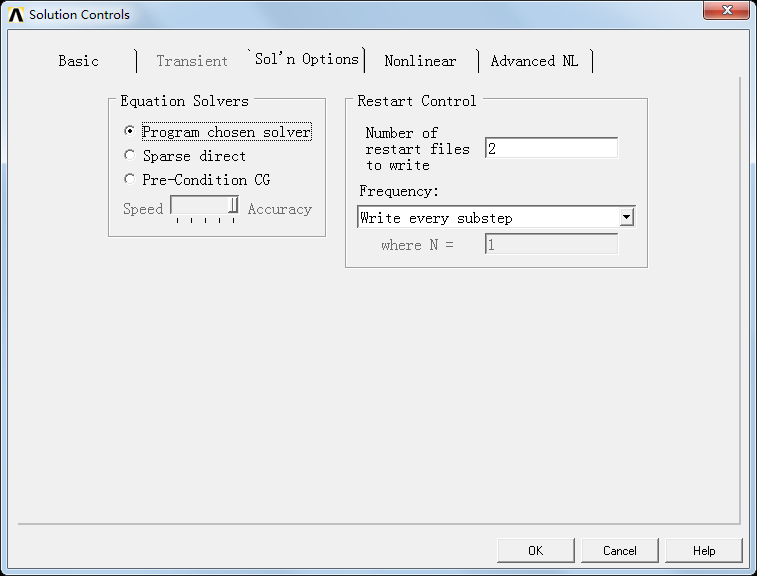This screenshot has height=576, width=757.
Task: Close the Solution Controls dialog
Action: pos(726,12)
